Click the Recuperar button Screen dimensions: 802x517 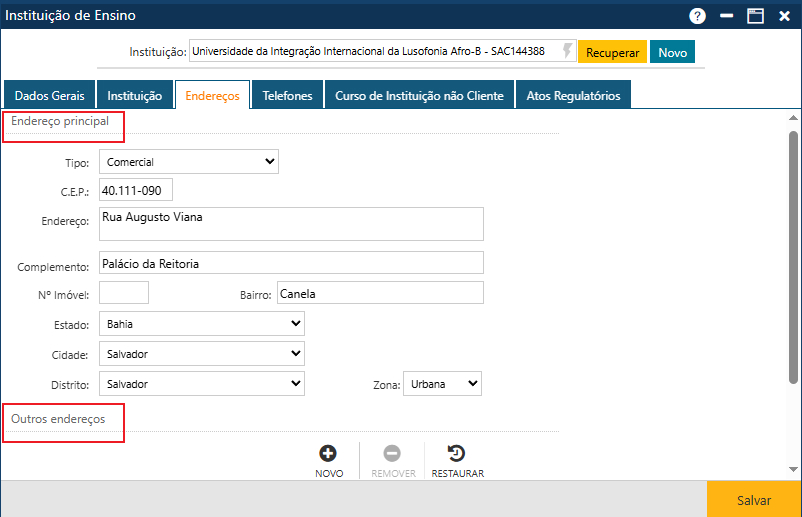click(x=612, y=52)
